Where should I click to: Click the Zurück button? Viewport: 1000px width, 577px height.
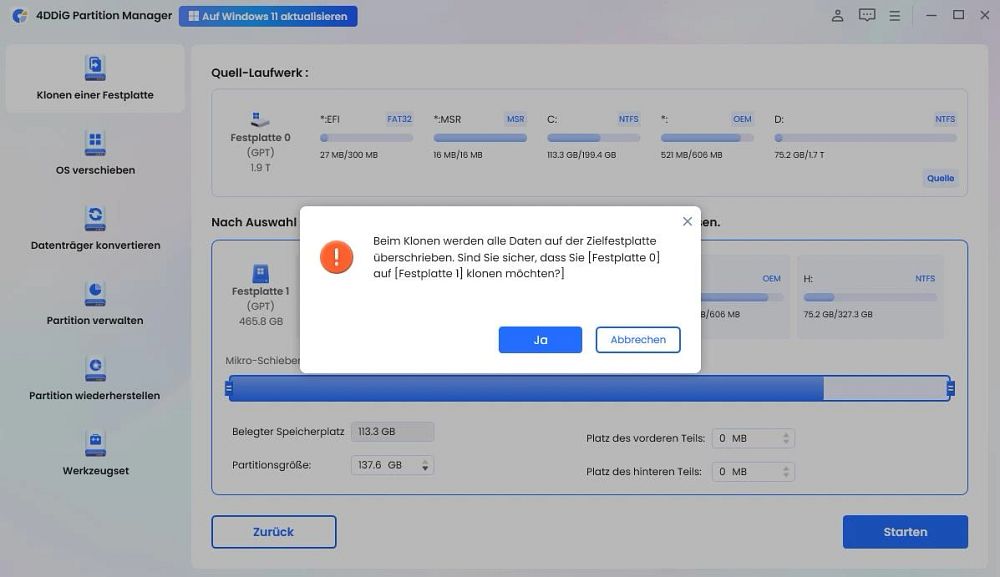[x=274, y=532]
